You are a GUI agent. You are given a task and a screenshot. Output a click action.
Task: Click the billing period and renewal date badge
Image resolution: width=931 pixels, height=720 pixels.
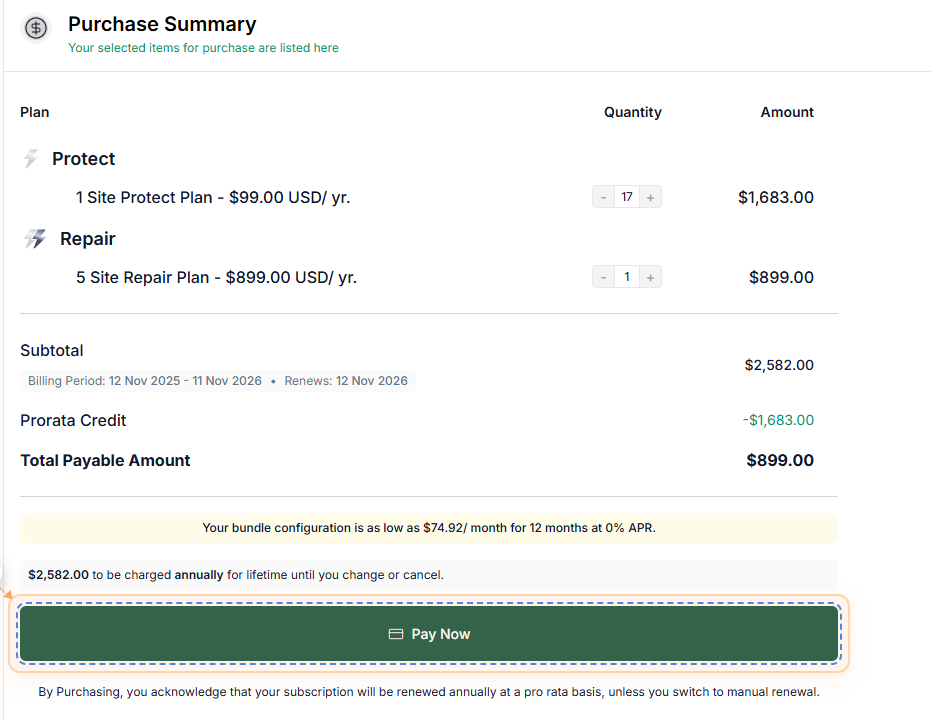point(218,380)
